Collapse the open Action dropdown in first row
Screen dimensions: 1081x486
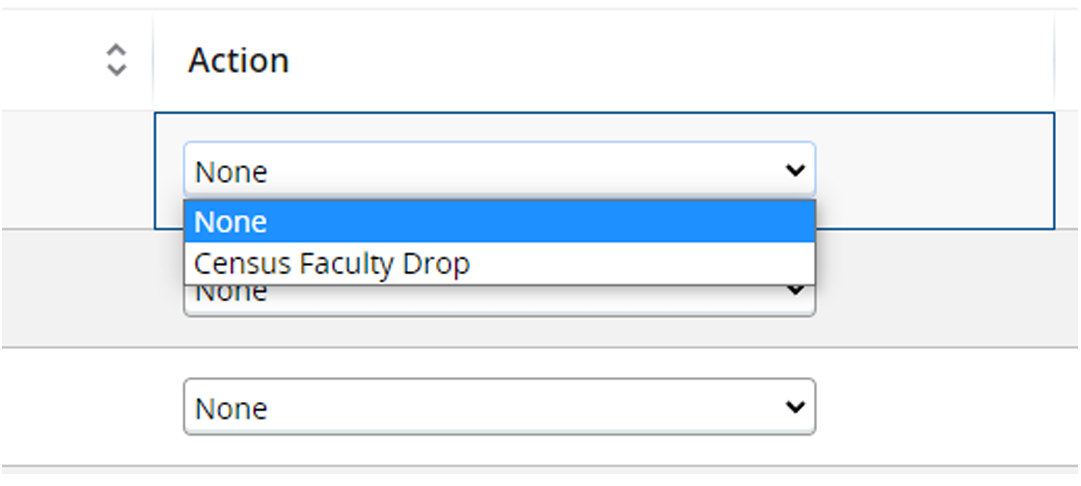(498, 171)
